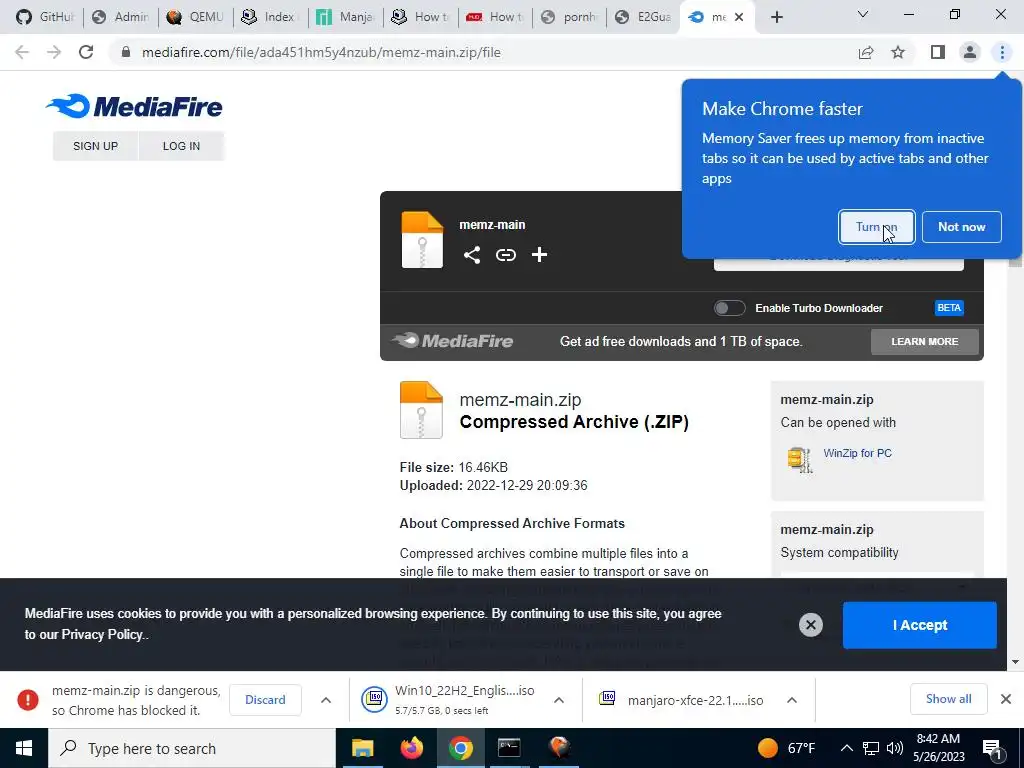Switch to the E2Guardian tab
Image resolution: width=1024 pixels, height=768 pixels.
[644, 17]
